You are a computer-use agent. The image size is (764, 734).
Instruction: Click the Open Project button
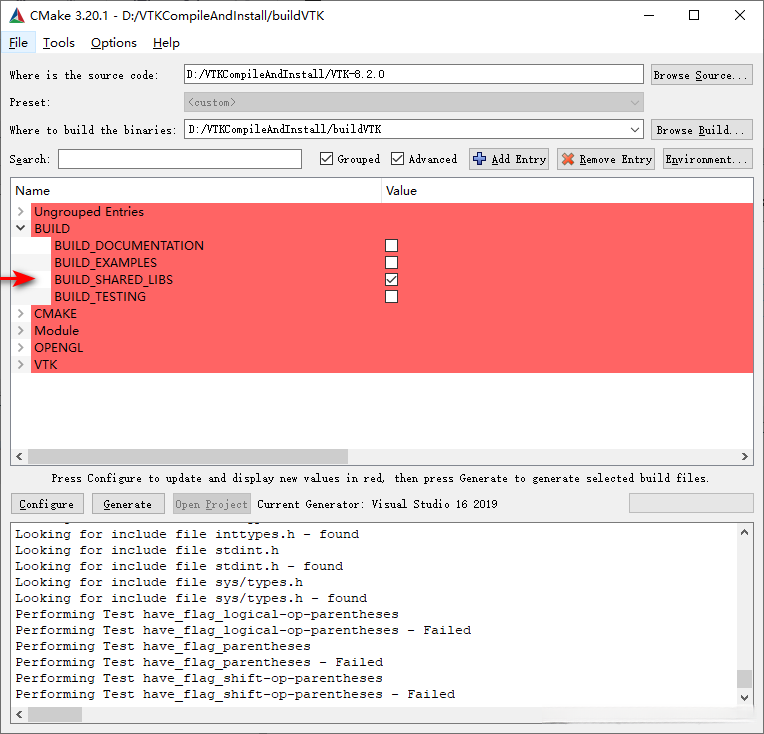pyautogui.click(x=212, y=504)
